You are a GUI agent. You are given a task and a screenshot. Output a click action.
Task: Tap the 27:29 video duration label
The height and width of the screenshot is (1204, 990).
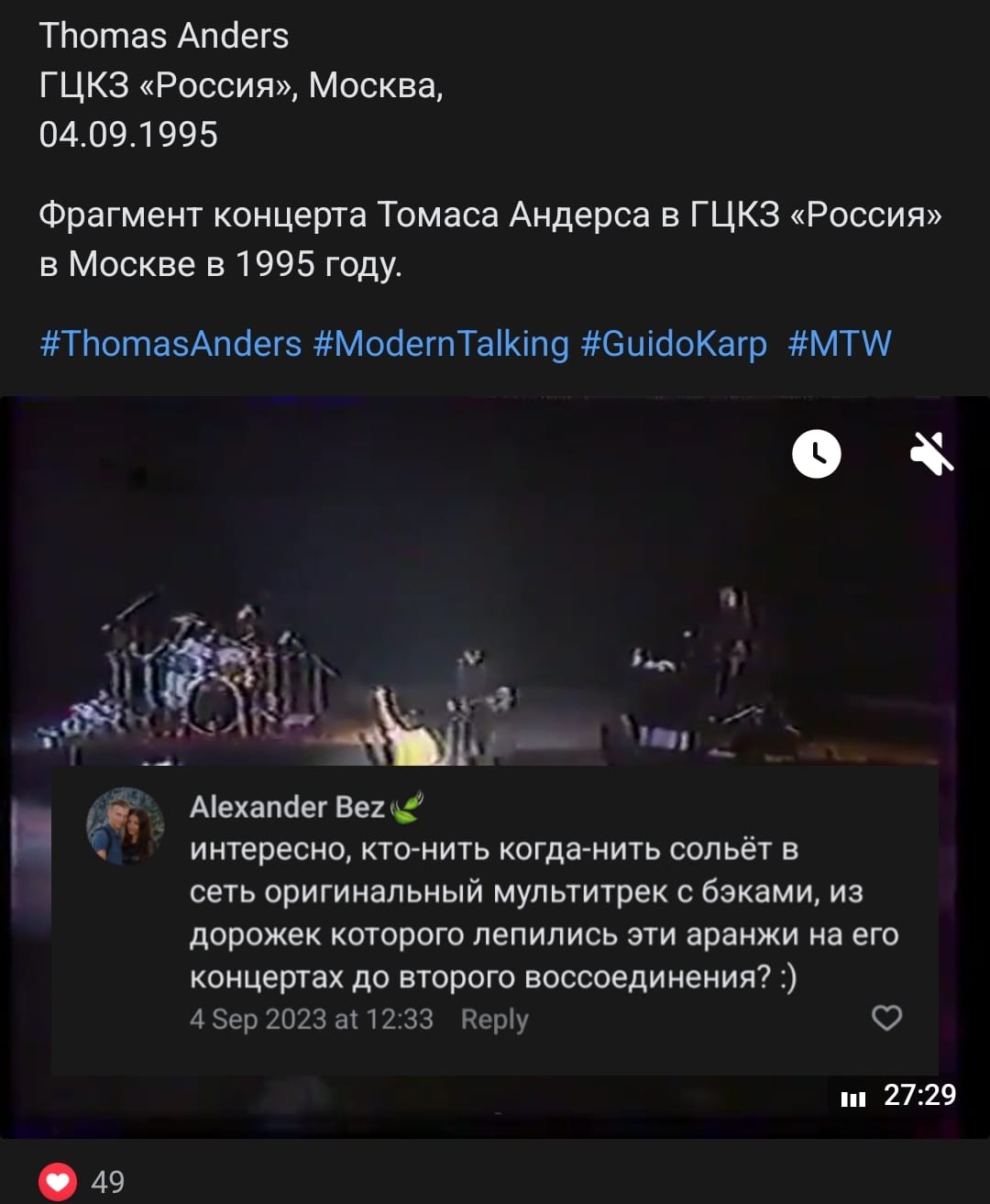pos(919,1095)
